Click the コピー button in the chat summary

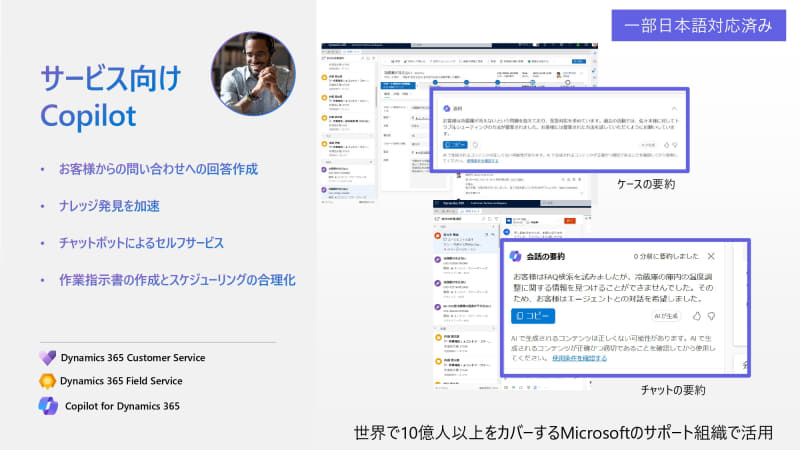click(533, 316)
